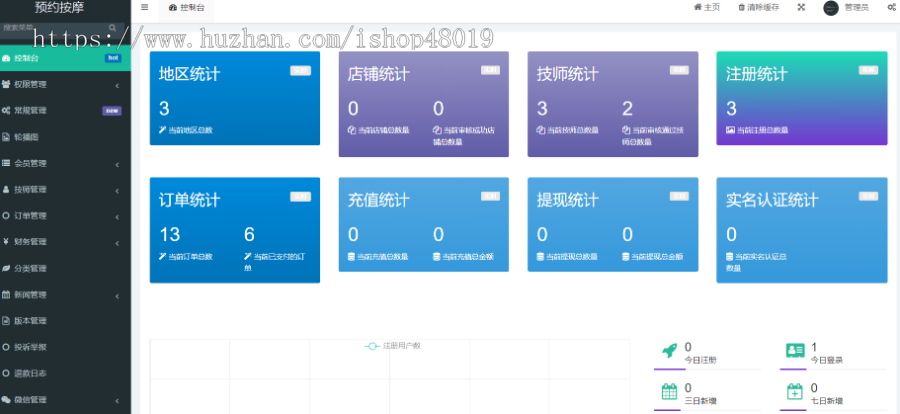Open 技师管理 sidebar menu
Screen dimensions: 900x414
[x=65, y=189]
